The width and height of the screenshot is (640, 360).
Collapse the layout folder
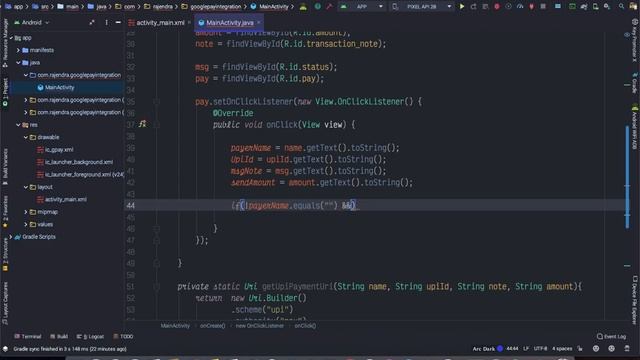tap(26, 187)
